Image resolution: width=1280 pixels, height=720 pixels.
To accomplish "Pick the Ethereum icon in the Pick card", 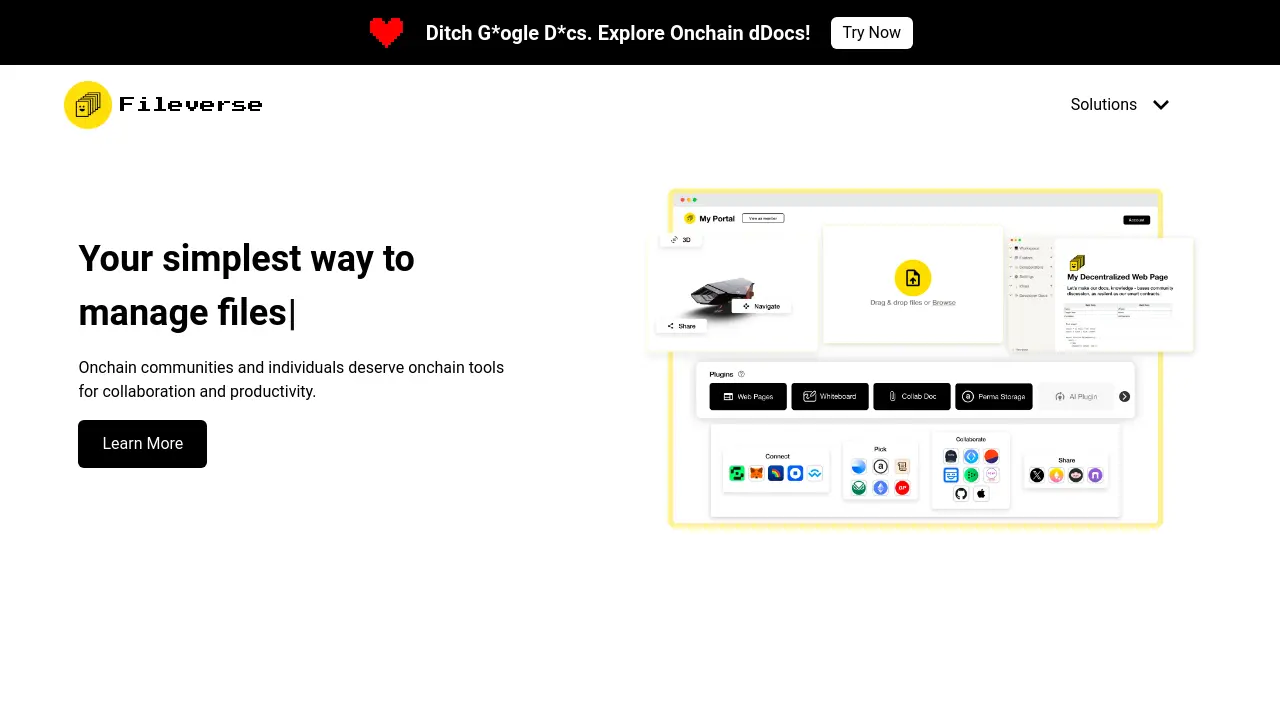I will 880,488.
